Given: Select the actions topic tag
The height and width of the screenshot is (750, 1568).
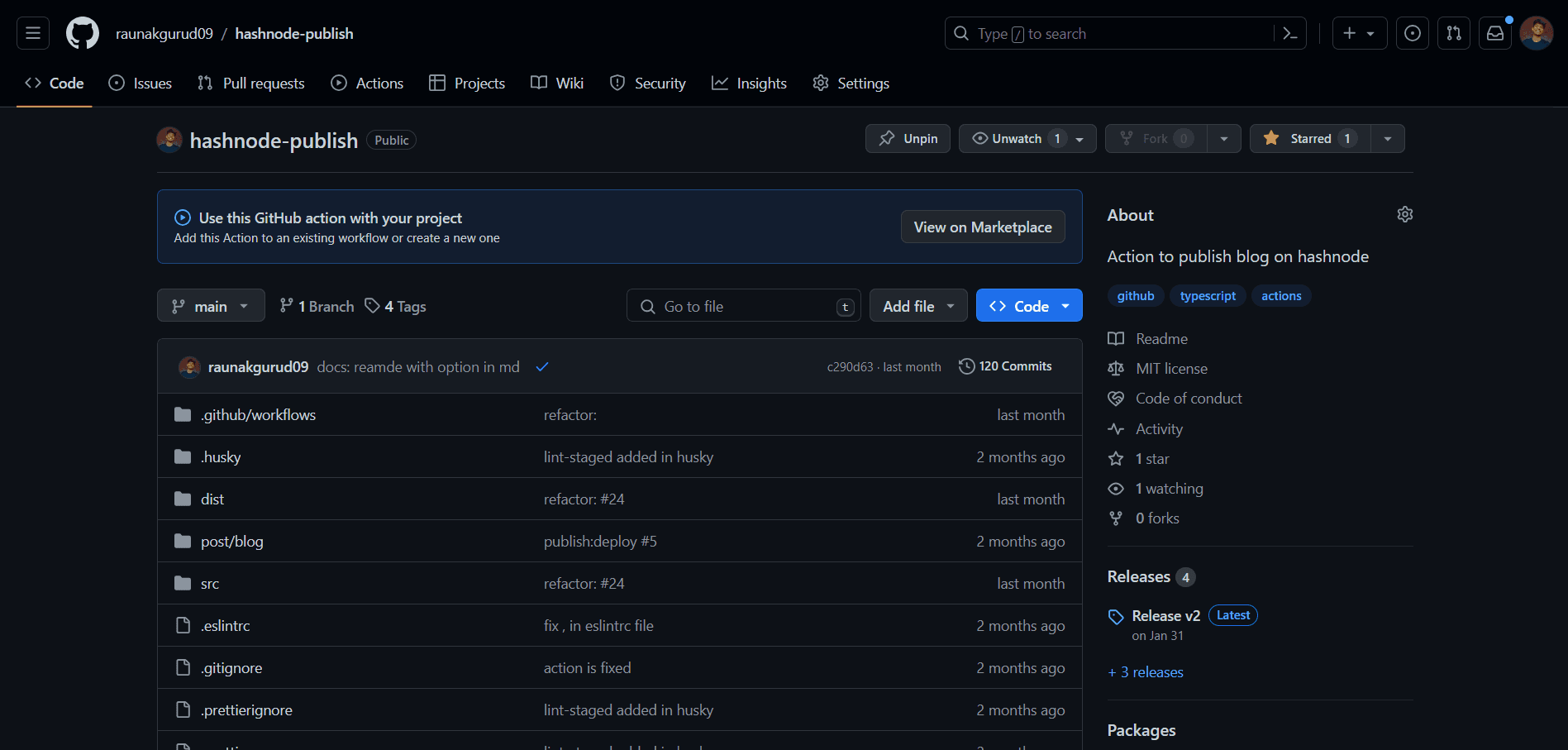Looking at the screenshot, I should click(x=1281, y=296).
